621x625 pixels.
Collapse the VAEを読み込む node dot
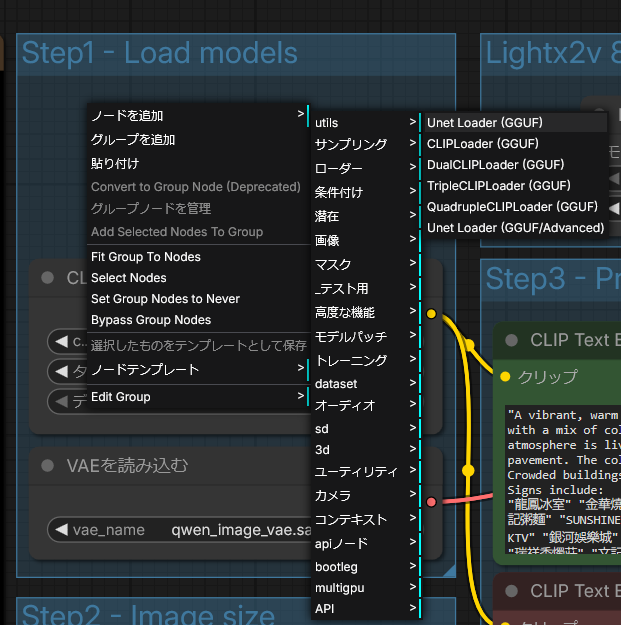pos(48,465)
